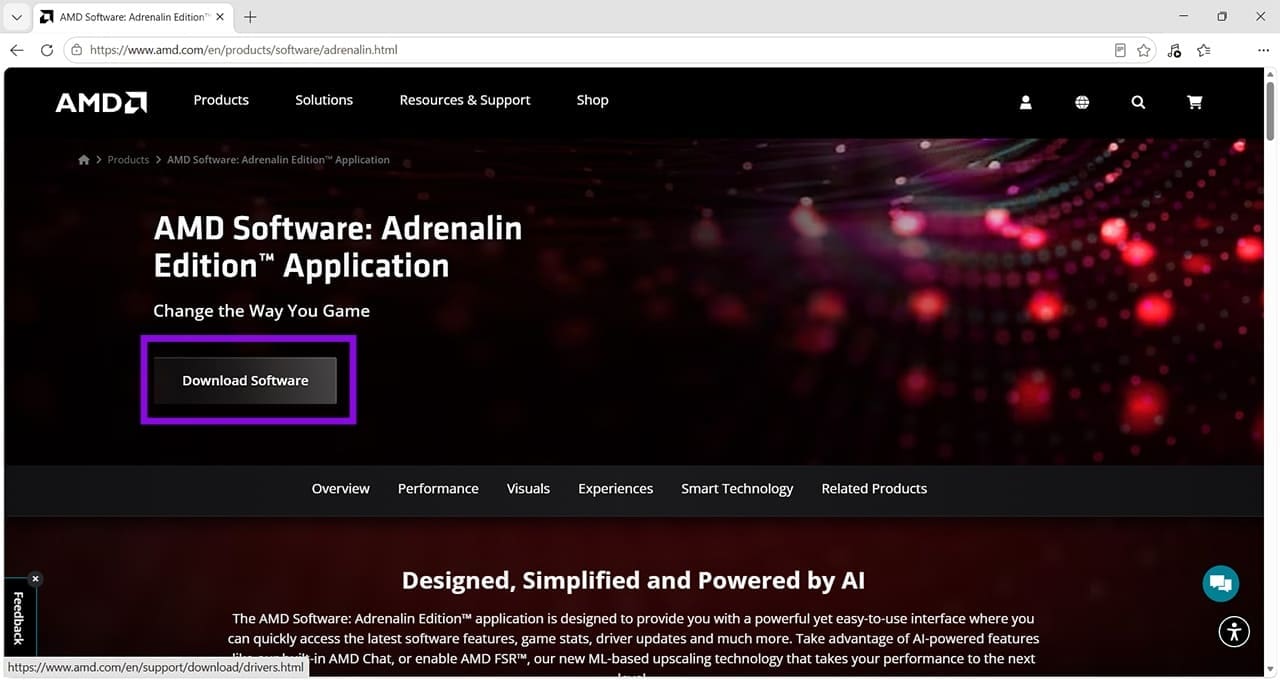Jump to Smart Technology section
This screenshot has width=1280, height=680.
pyautogui.click(x=737, y=489)
